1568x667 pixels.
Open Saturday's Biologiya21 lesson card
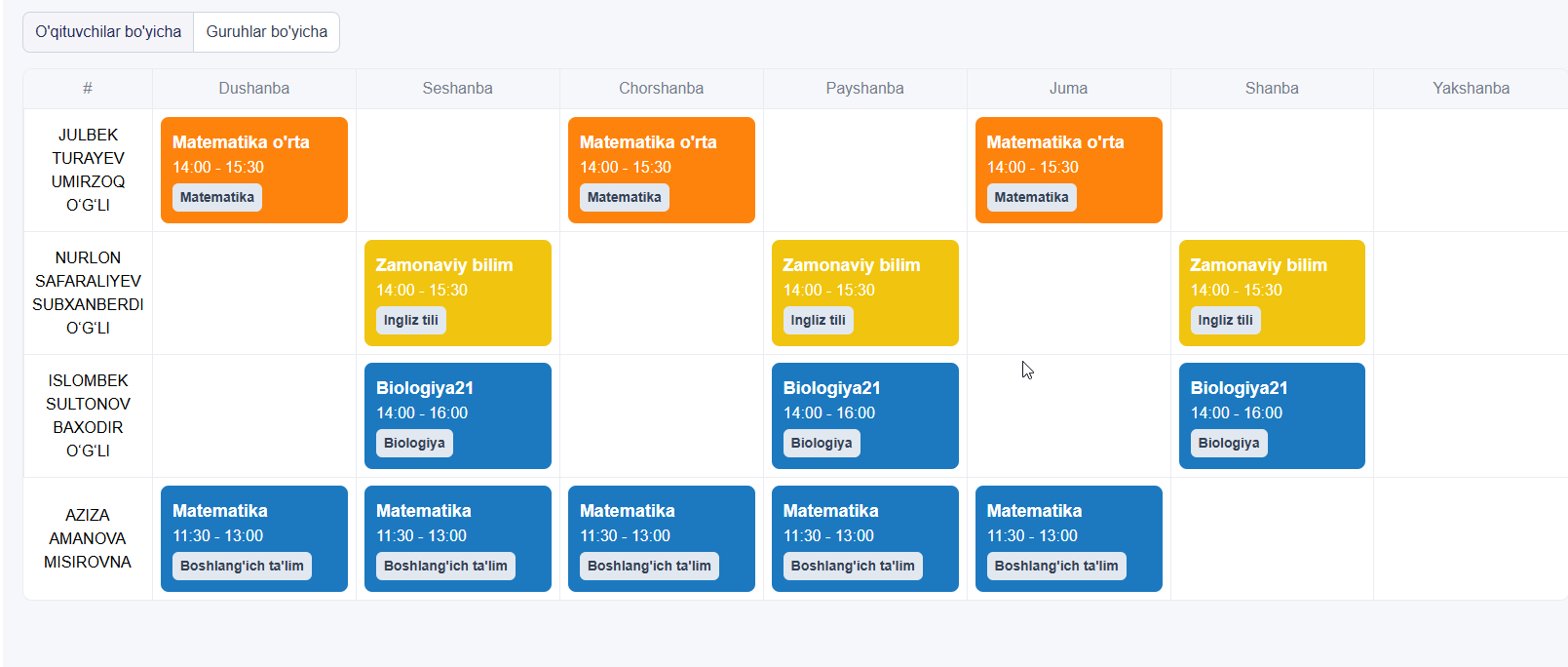click(x=1271, y=402)
